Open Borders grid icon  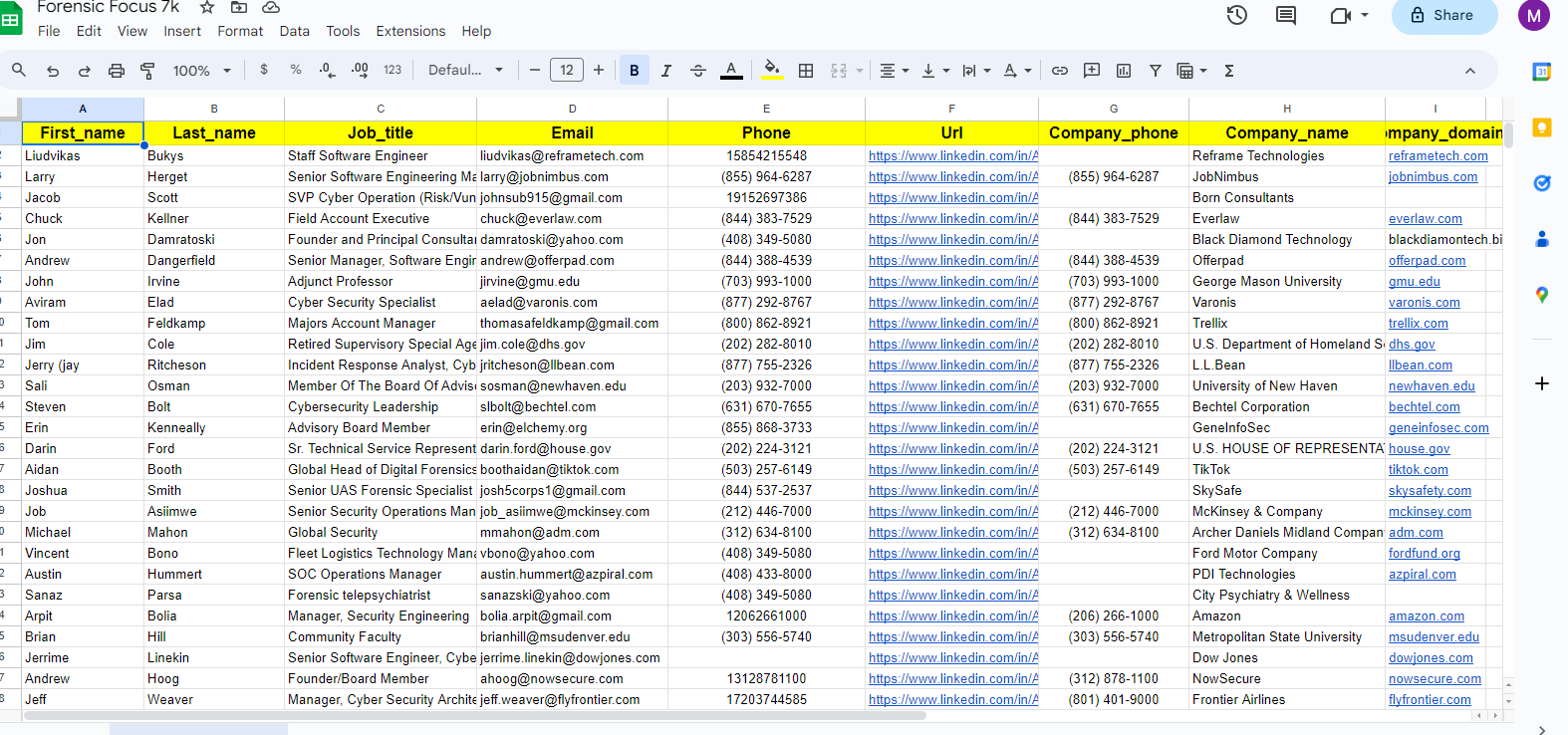click(806, 71)
